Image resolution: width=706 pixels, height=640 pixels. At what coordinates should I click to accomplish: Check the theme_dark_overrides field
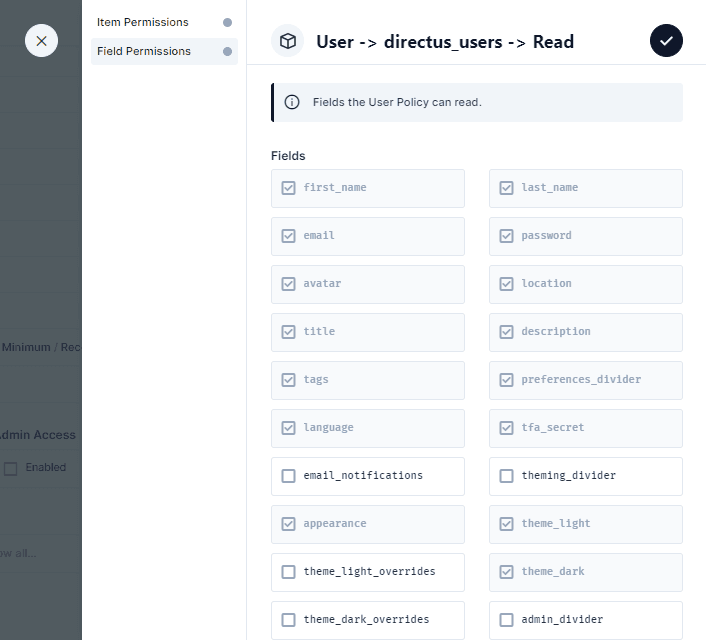point(288,620)
